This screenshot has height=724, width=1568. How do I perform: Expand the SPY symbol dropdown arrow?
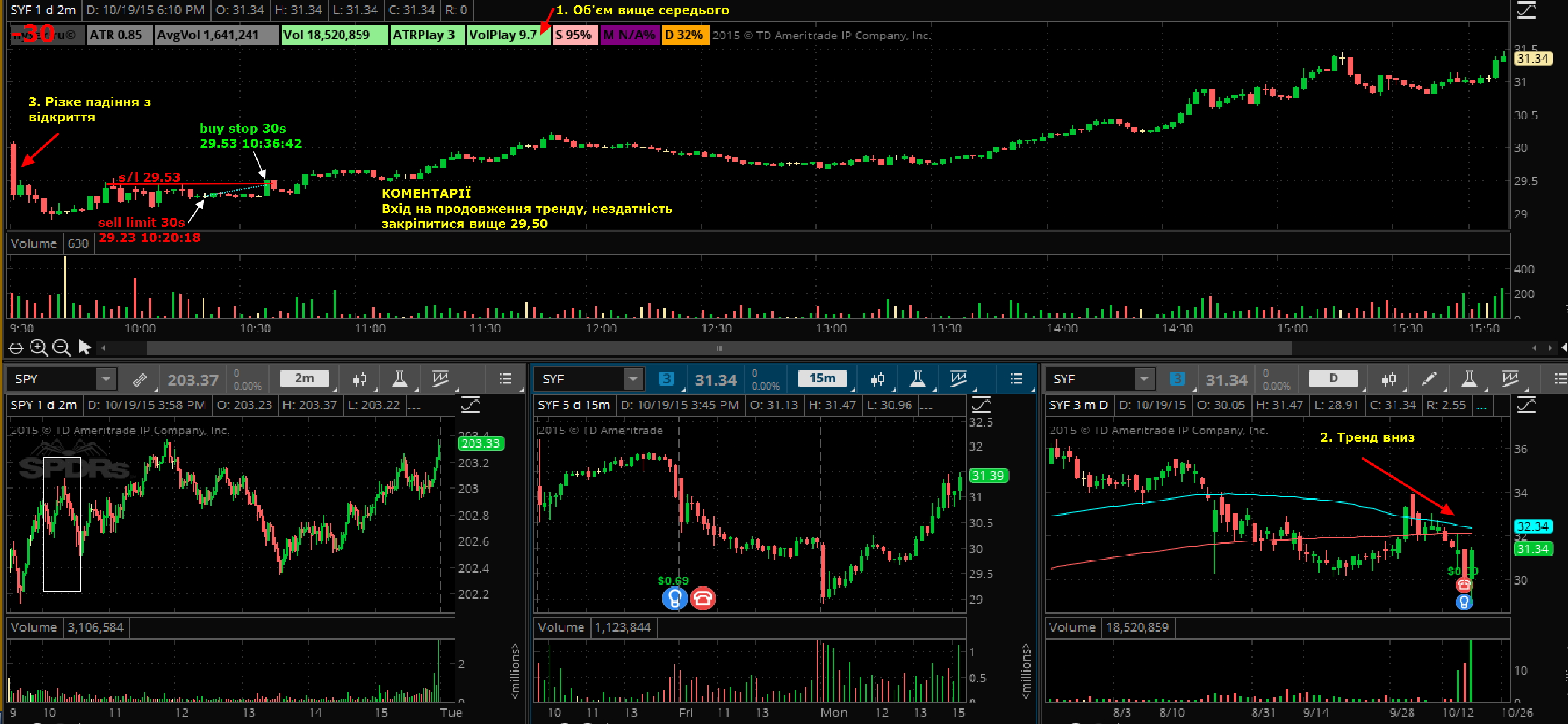pyautogui.click(x=106, y=379)
